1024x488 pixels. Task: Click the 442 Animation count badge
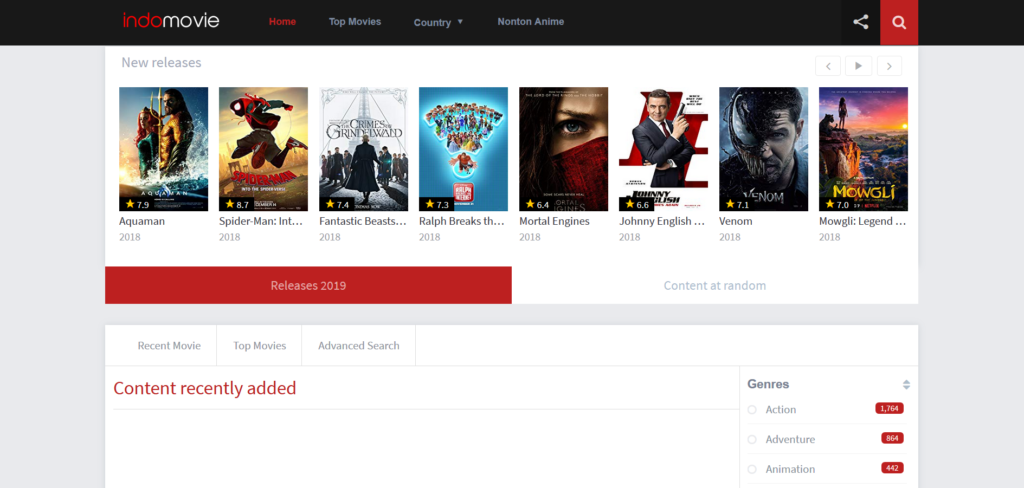click(x=892, y=468)
